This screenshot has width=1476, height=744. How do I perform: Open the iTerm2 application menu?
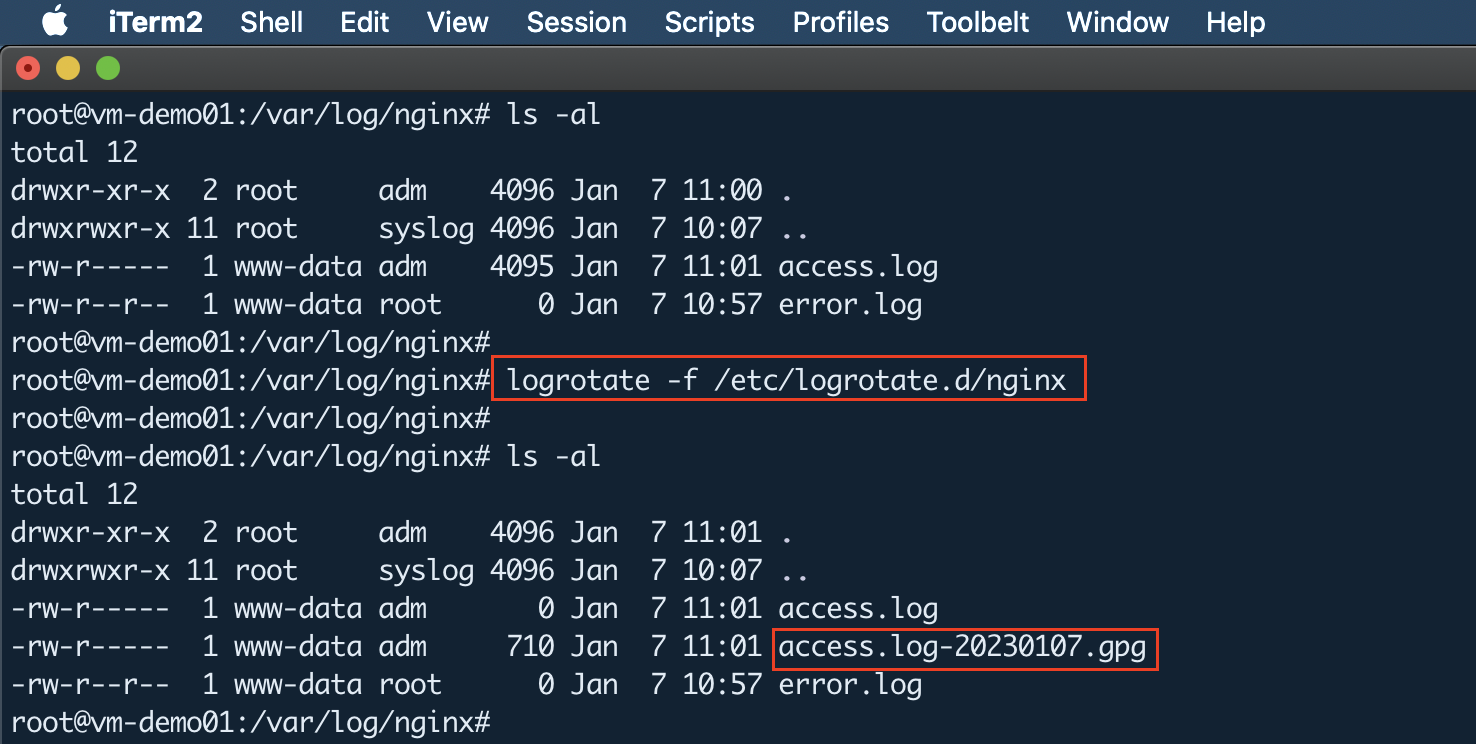click(158, 22)
